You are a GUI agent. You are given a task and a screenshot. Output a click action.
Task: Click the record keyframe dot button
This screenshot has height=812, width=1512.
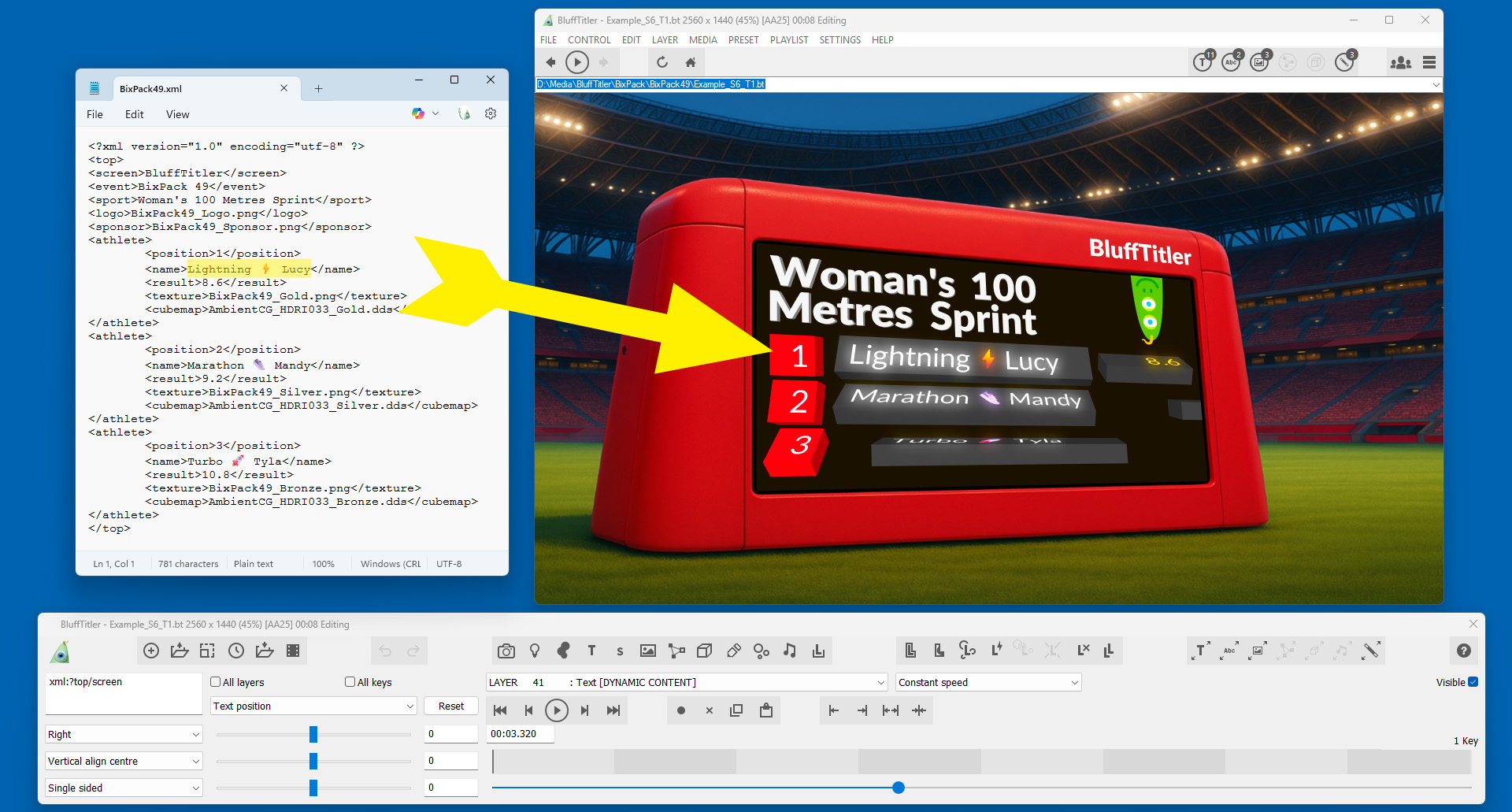coord(681,710)
